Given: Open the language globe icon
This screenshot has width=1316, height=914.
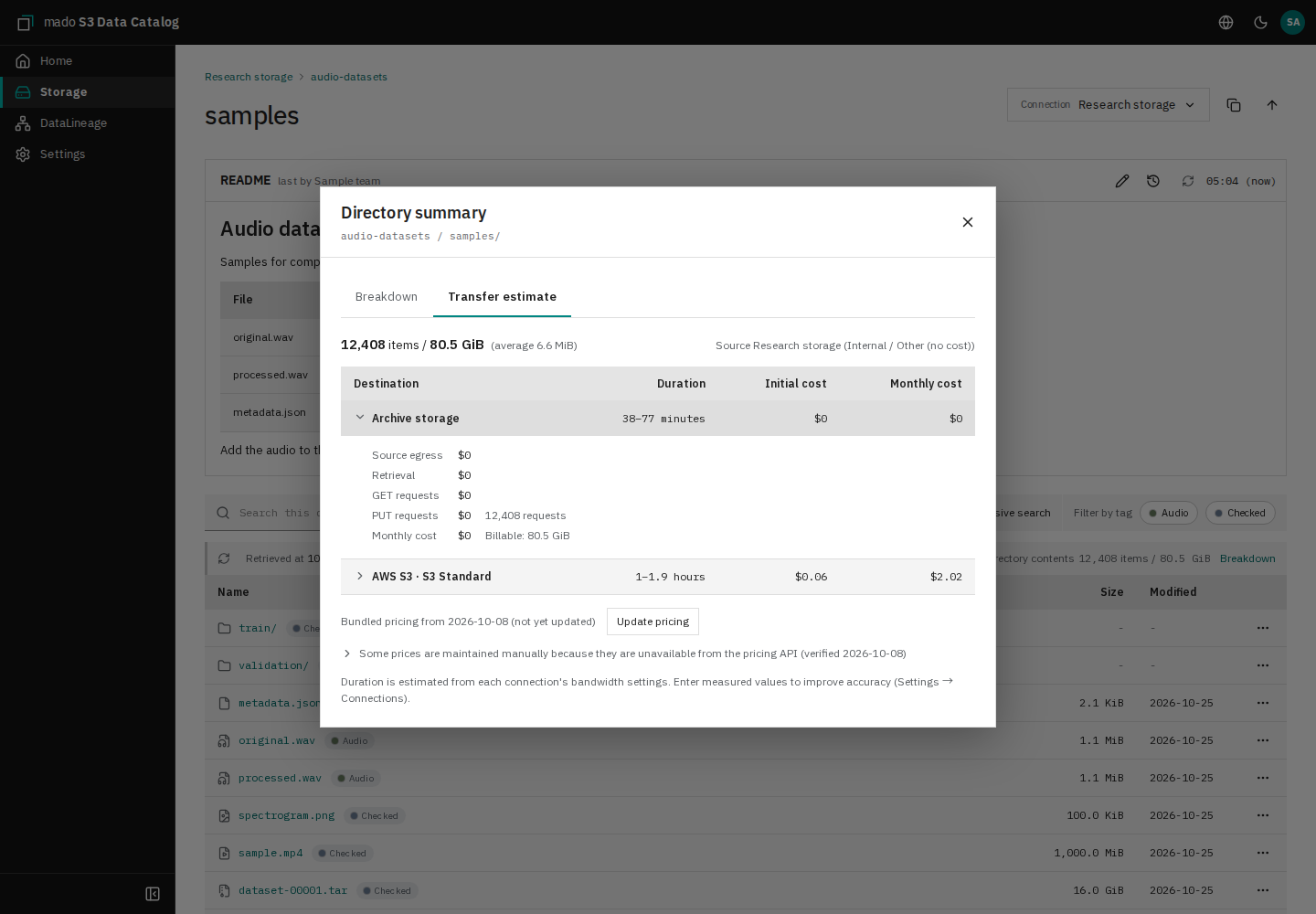Looking at the screenshot, I should tap(1226, 22).
